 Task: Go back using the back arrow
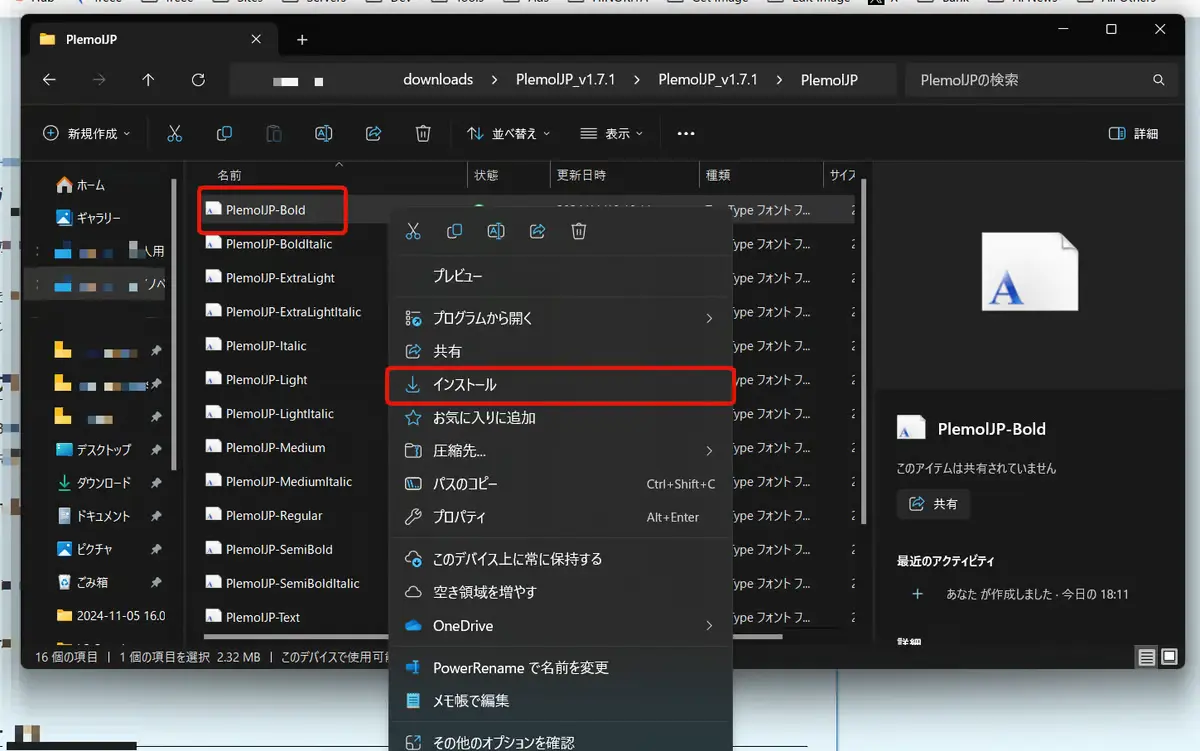[49, 80]
